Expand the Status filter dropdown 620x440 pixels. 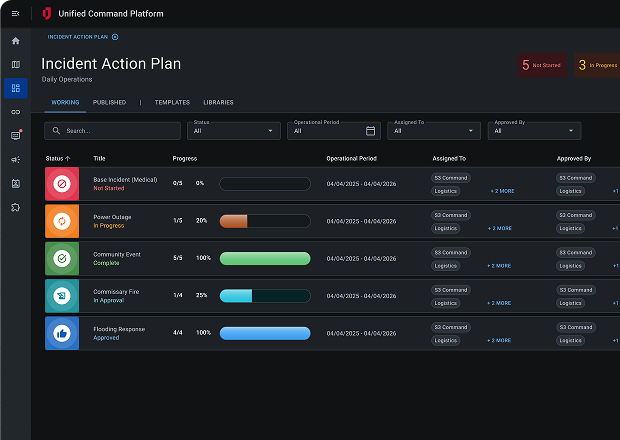click(235, 131)
